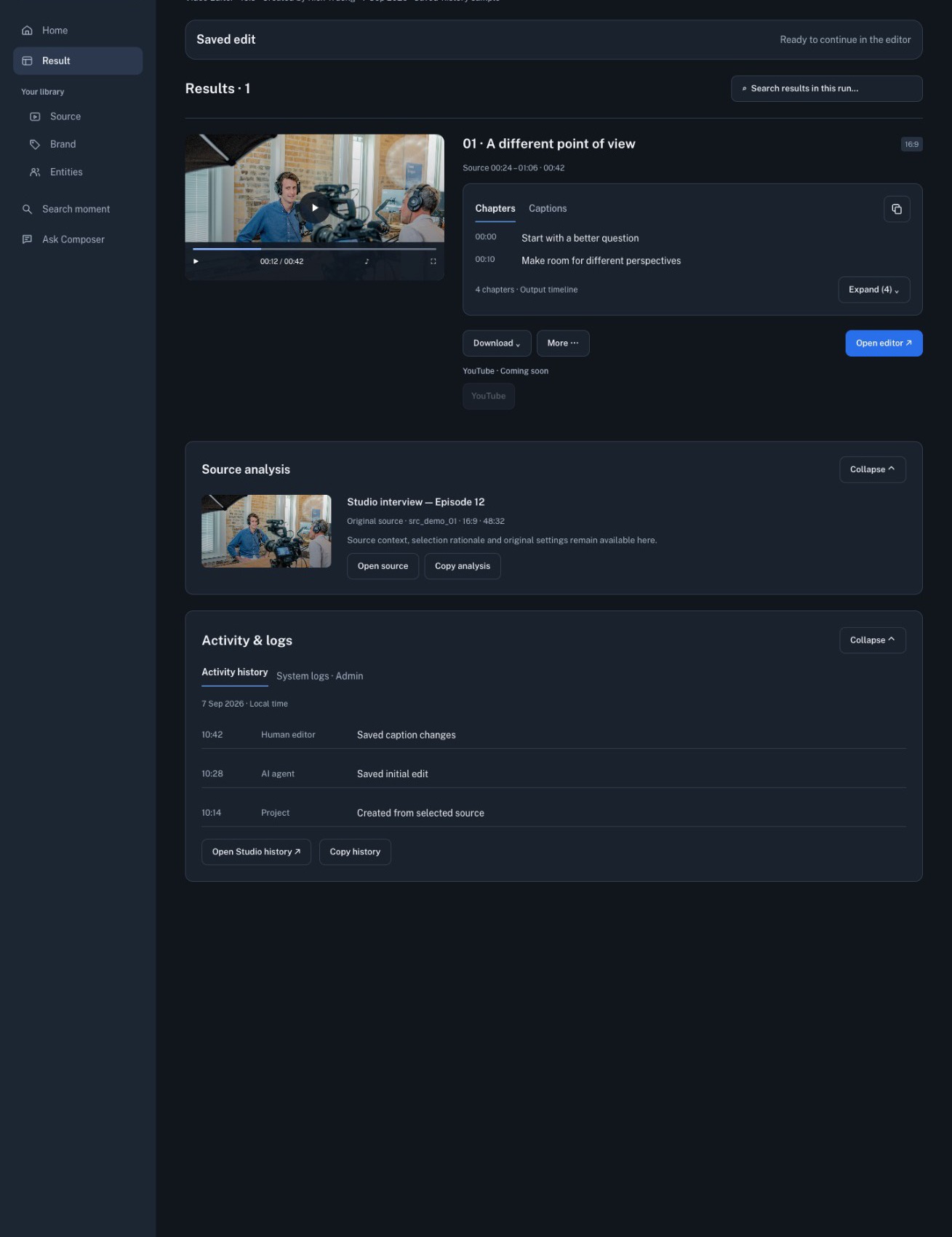Viewport: 952px width, 1237px height.
Task: Enter fullscreen on the video player
Action: tap(433, 261)
